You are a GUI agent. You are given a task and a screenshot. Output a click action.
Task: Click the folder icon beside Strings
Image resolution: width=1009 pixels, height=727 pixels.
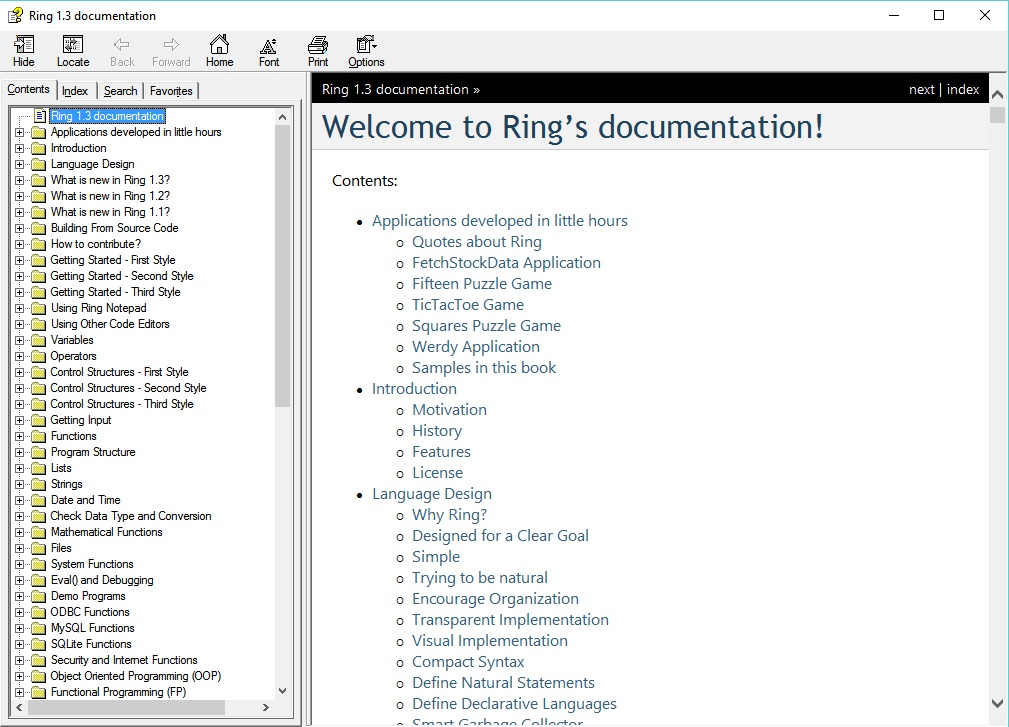click(x=39, y=484)
